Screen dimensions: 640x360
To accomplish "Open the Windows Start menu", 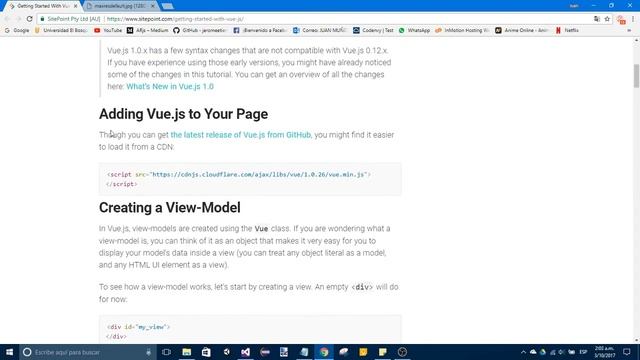I will [9, 352].
